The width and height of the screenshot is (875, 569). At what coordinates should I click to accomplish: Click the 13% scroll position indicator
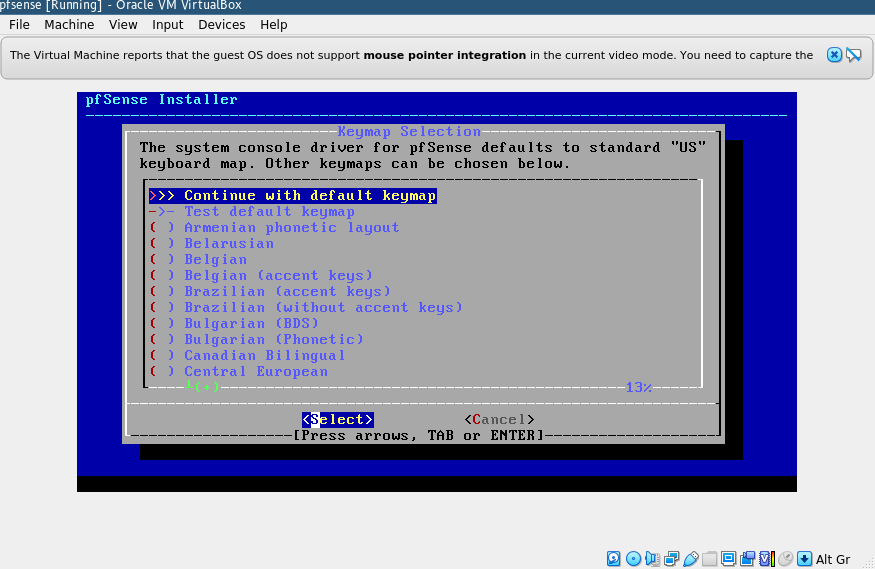click(638, 387)
